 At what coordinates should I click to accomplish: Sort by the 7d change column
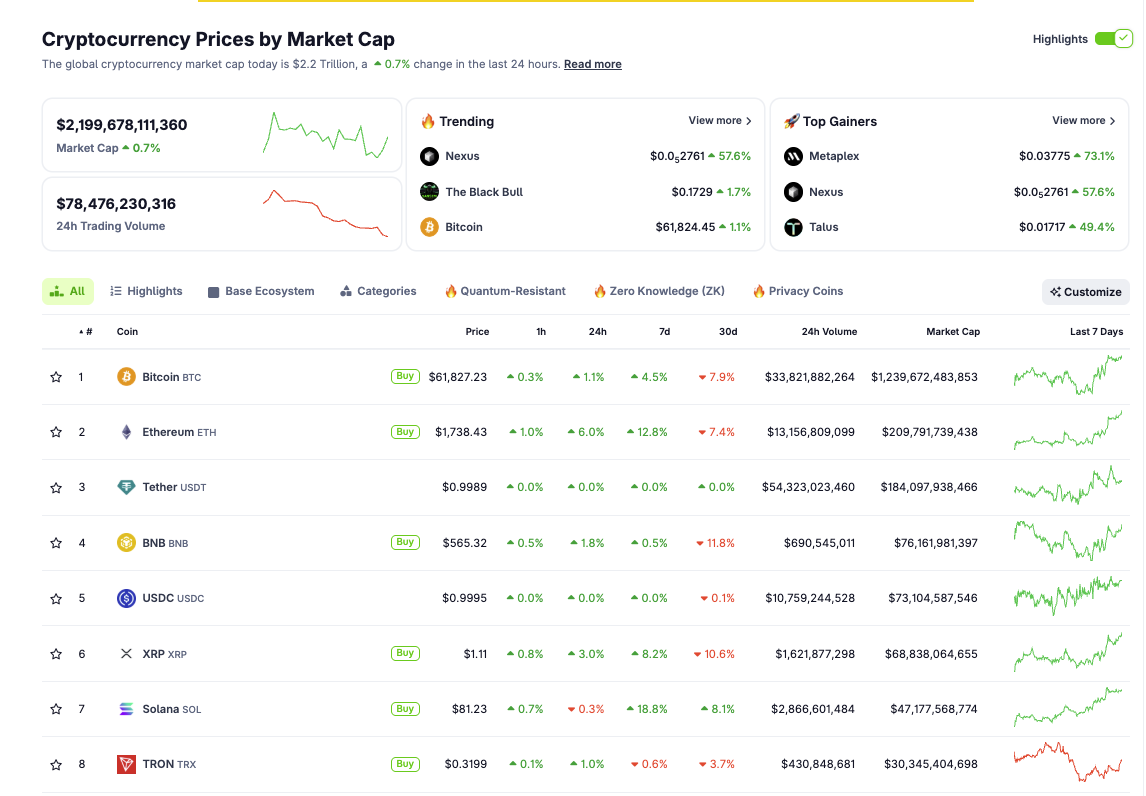664,332
